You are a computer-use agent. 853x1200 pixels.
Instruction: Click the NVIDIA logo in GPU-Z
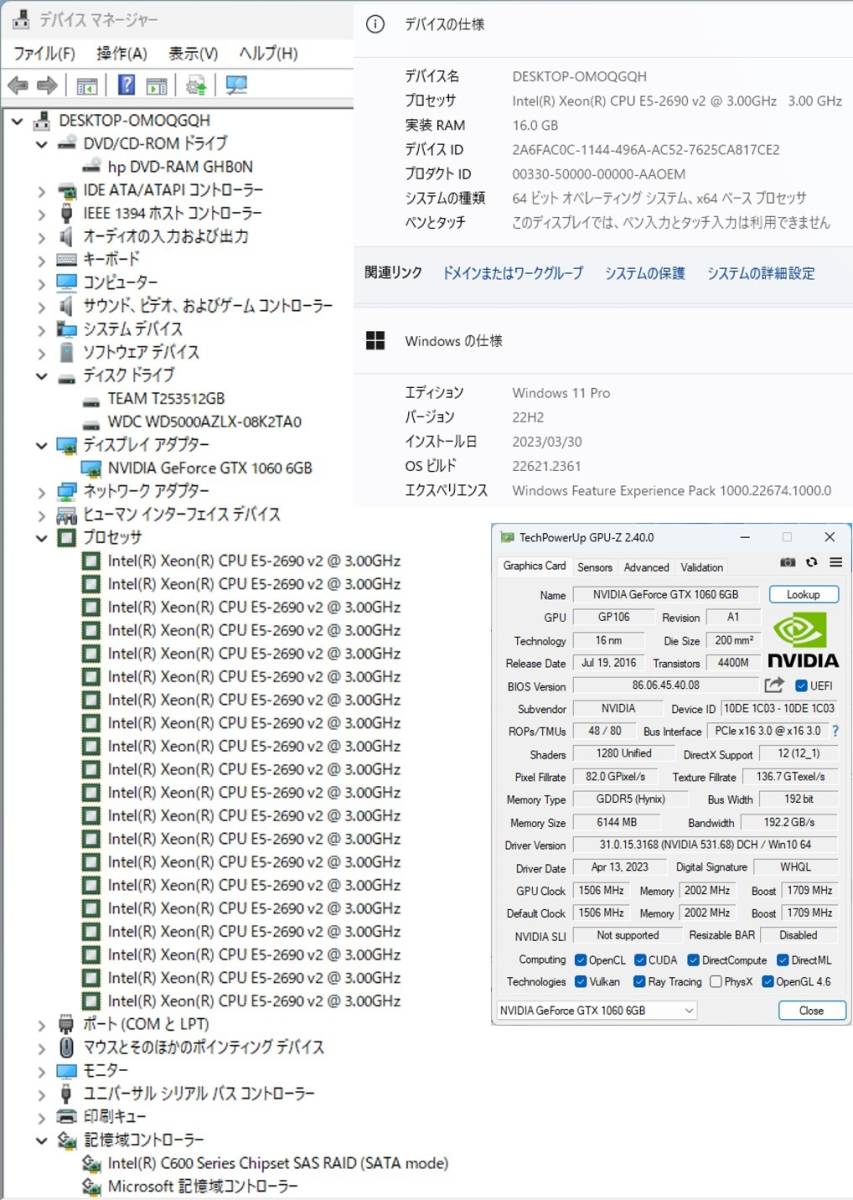[804, 641]
